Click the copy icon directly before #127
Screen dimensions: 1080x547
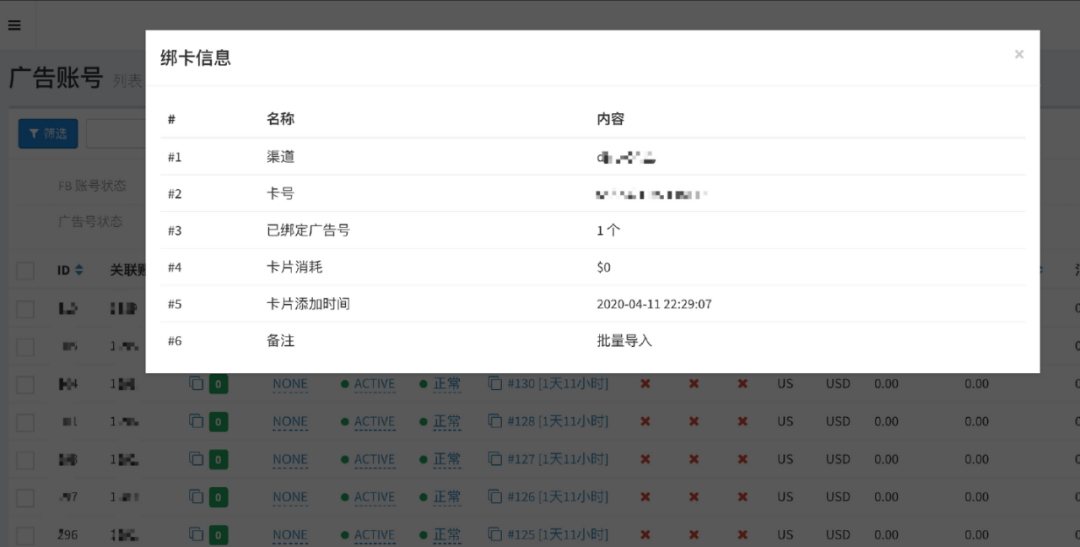495,459
